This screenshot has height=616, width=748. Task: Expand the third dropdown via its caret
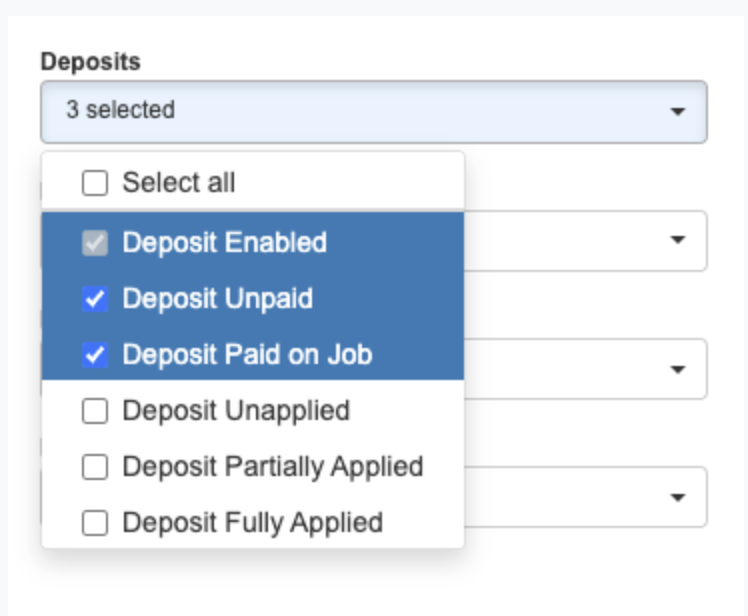[678, 369]
